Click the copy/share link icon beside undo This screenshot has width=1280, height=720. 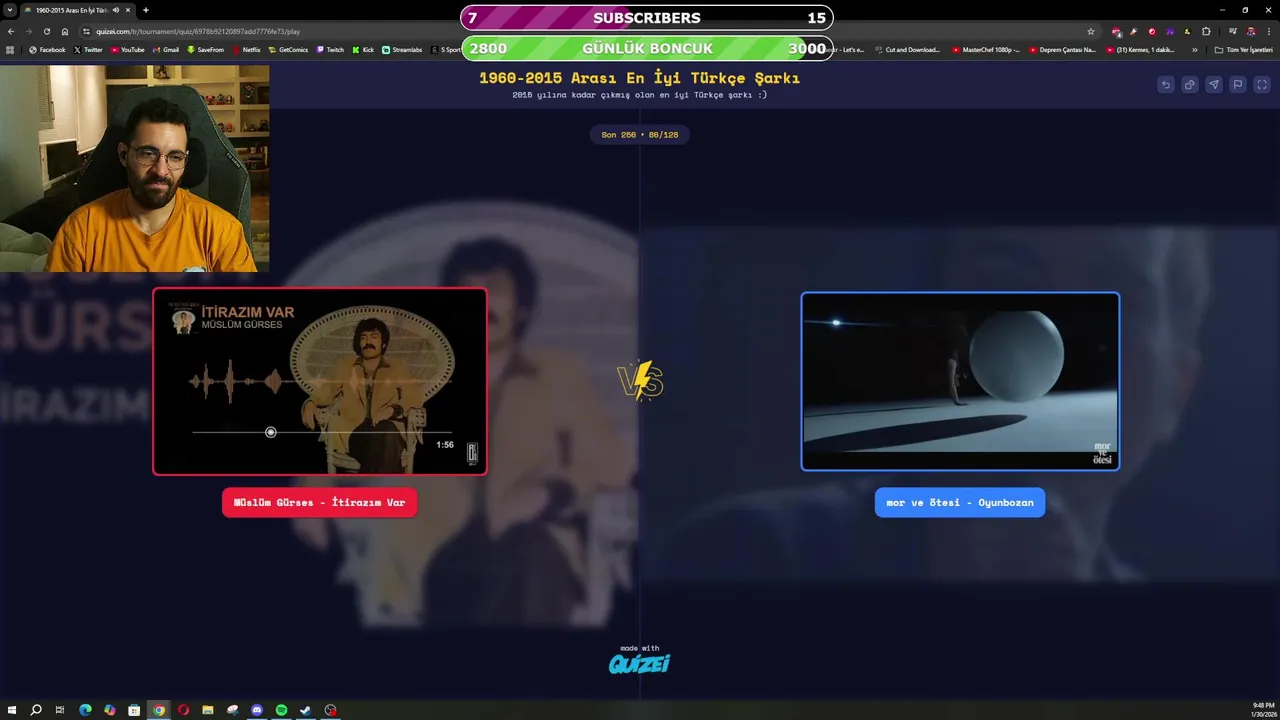click(1189, 85)
